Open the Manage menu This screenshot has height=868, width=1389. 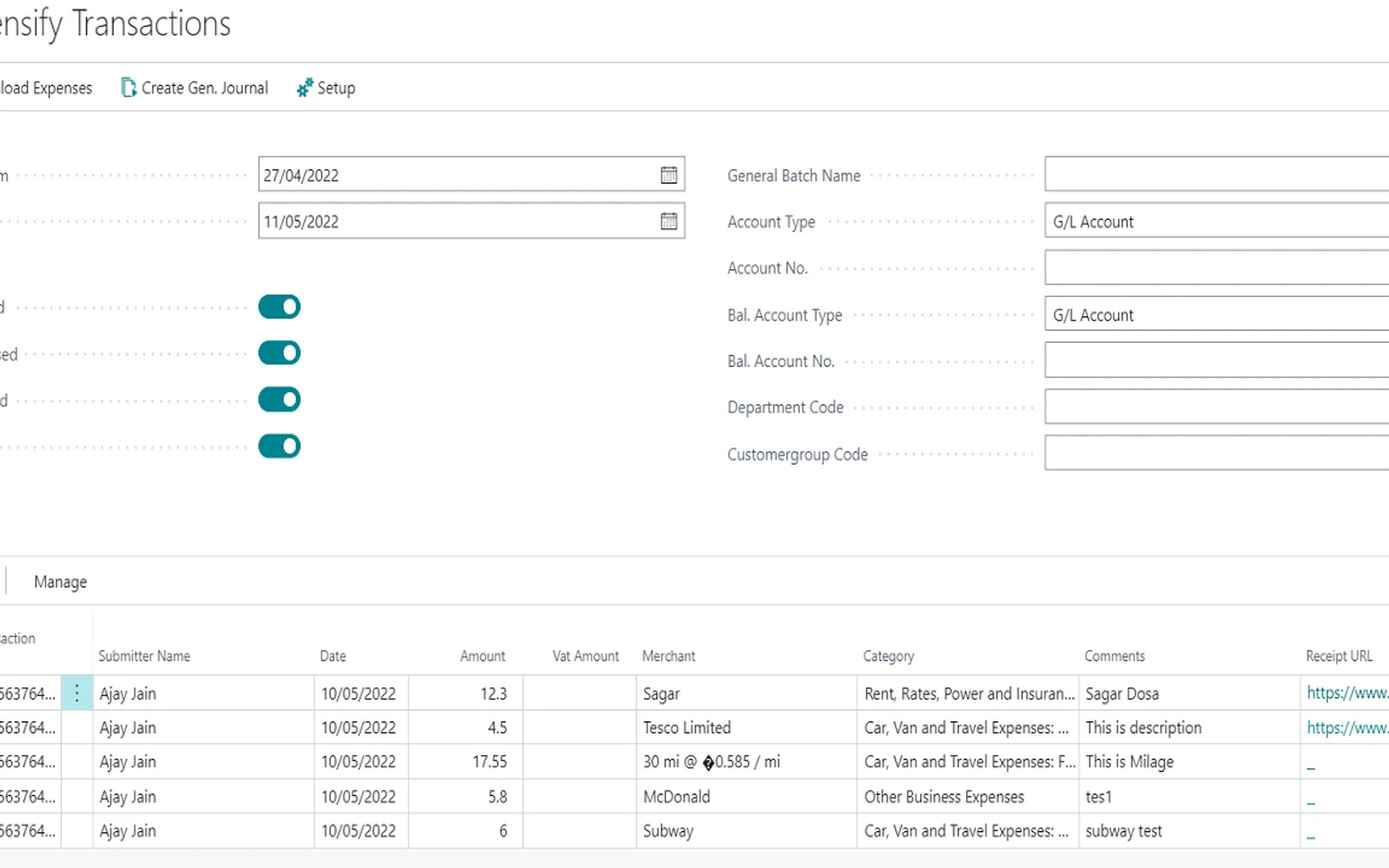click(61, 582)
